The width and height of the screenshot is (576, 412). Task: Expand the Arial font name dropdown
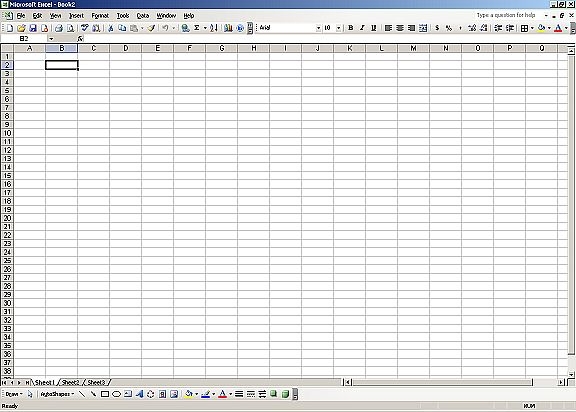(318, 28)
